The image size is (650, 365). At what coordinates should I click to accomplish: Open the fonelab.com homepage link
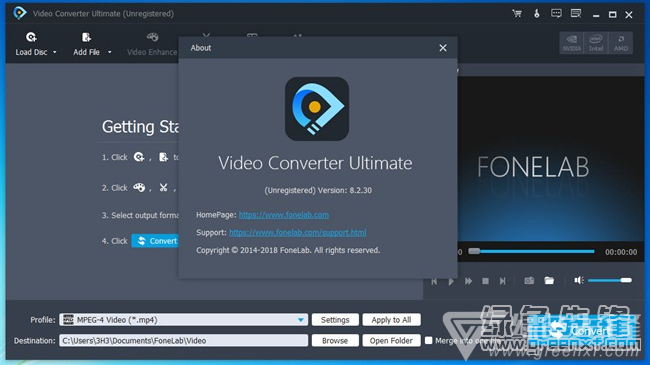pos(284,215)
